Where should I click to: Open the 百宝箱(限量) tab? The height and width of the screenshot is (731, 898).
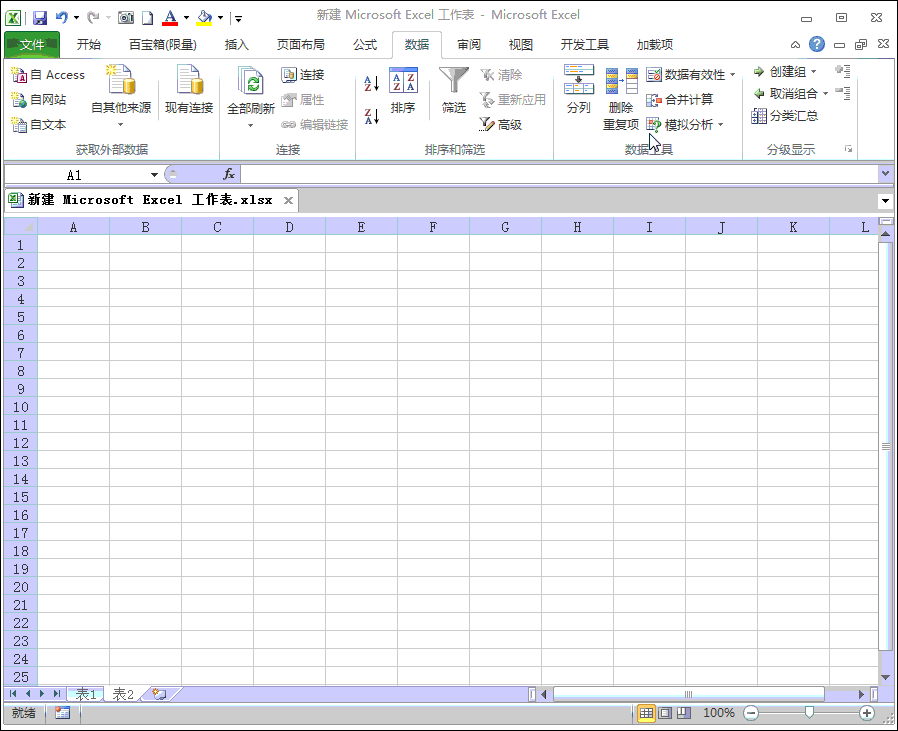[x=163, y=45]
